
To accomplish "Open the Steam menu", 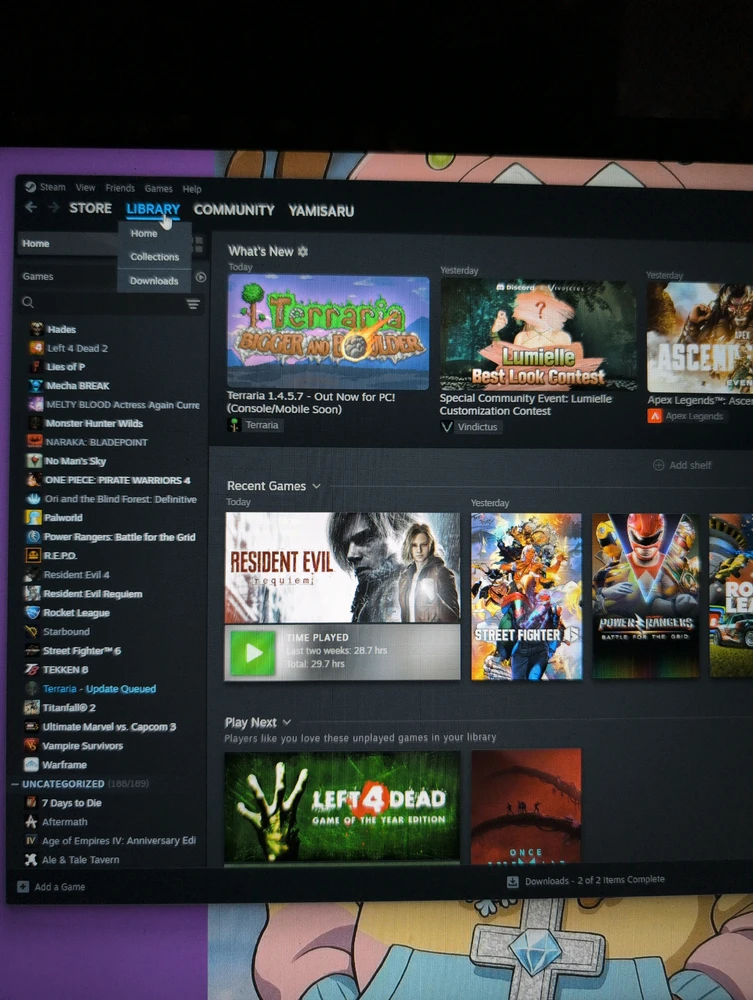I will click(52, 187).
